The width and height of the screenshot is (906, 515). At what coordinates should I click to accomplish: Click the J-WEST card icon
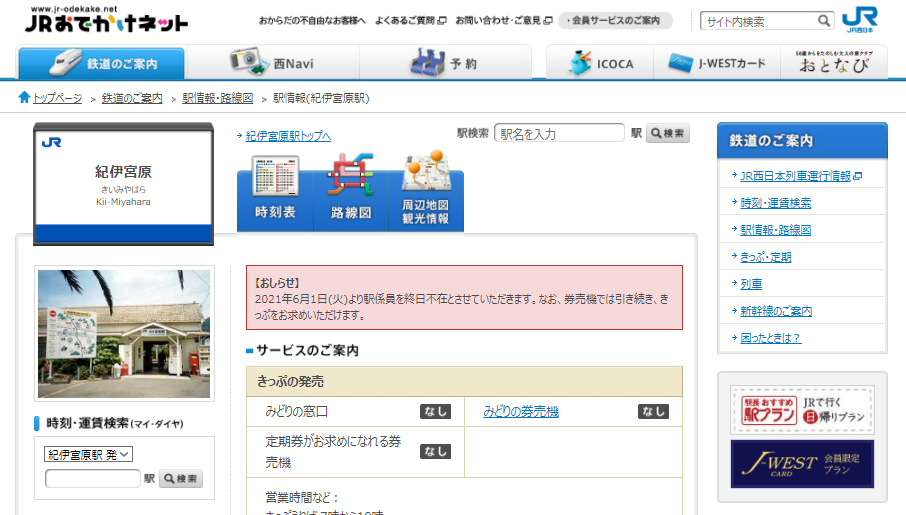click(x=680, y=62)
